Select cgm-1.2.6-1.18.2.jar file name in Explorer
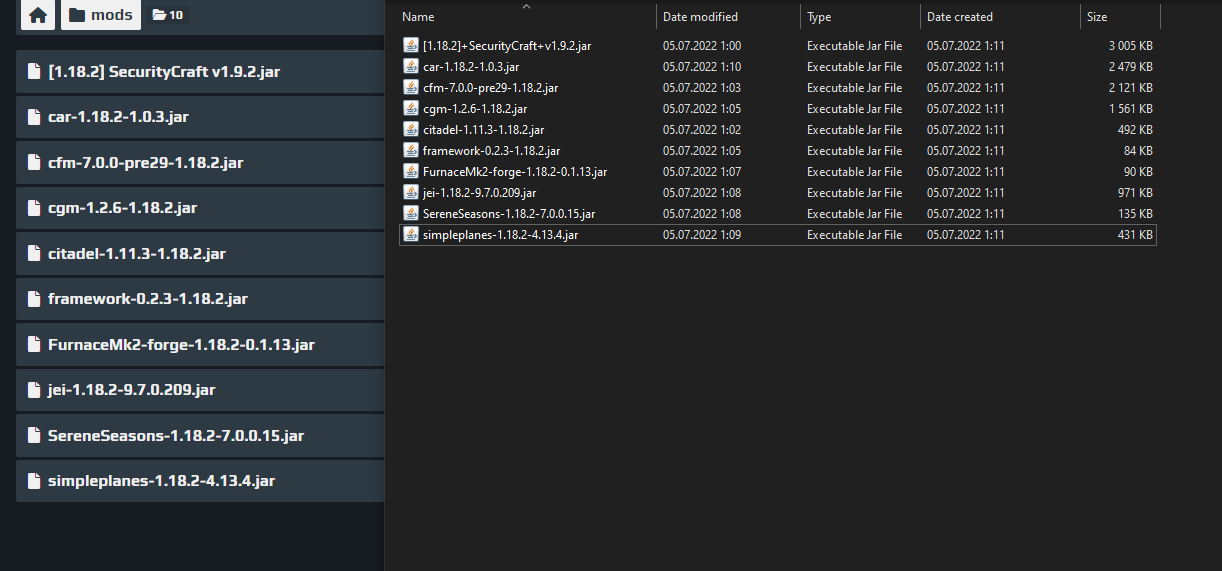The image size is (1222, 571). 475,109
